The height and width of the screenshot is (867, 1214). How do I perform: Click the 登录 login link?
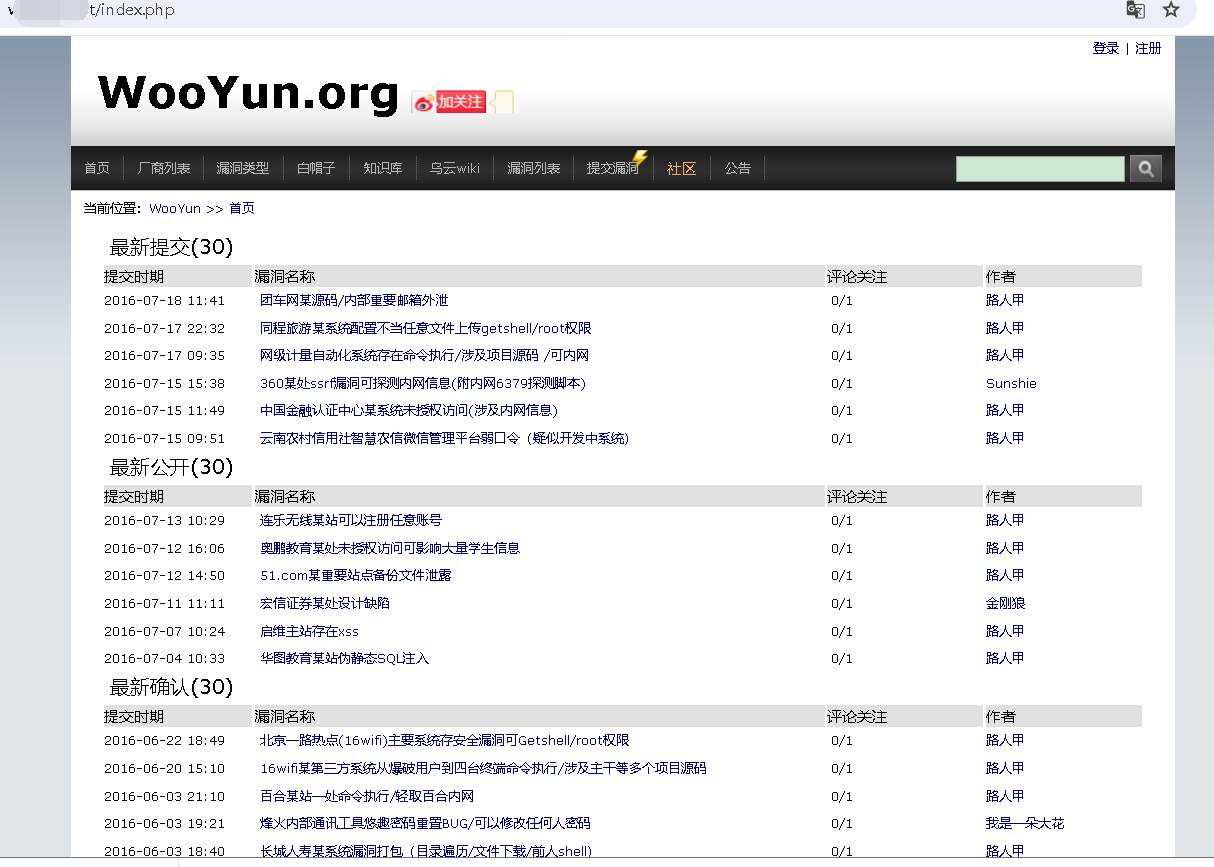(1106, 49)
